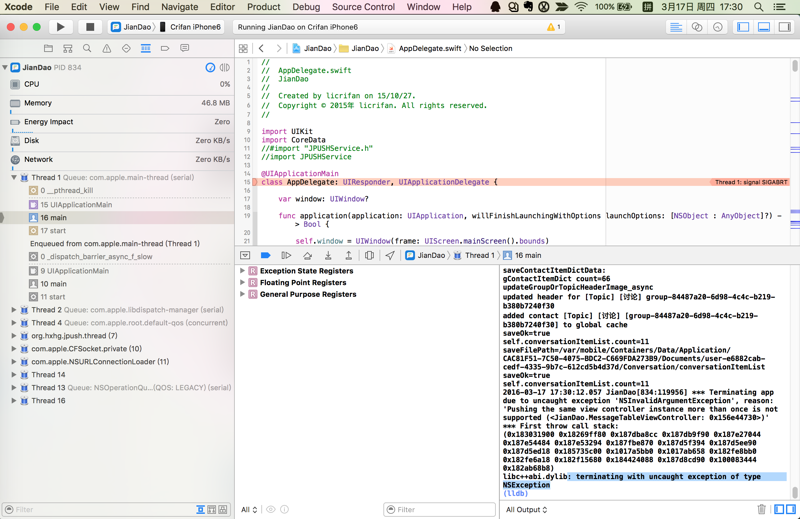This screenshot has height=519, width=800.
Task: Toggle the Utilities right panel
Action: click(784, 27)
